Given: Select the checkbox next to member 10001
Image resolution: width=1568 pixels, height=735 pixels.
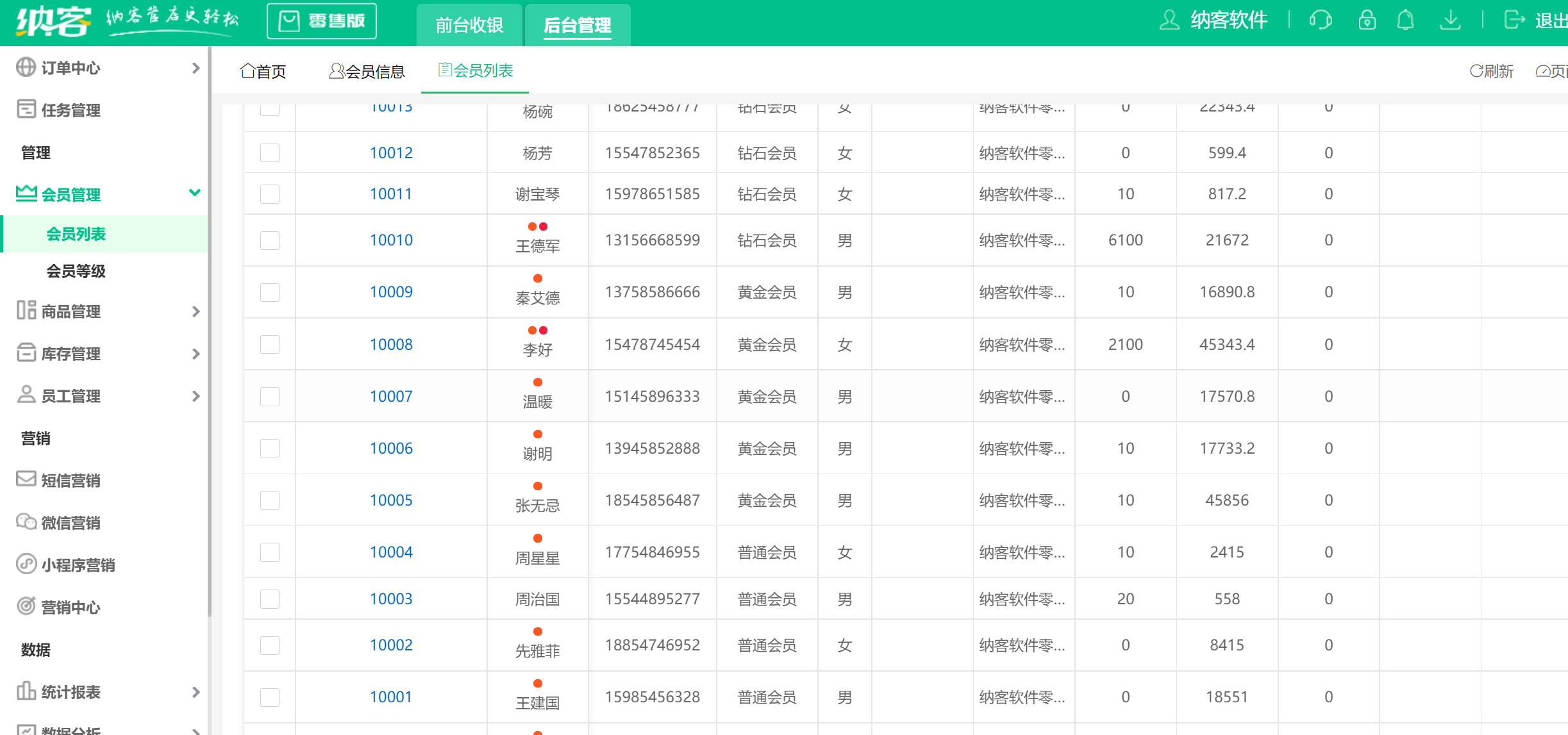Looking at the screenshot, I should (x=270, y=697).
